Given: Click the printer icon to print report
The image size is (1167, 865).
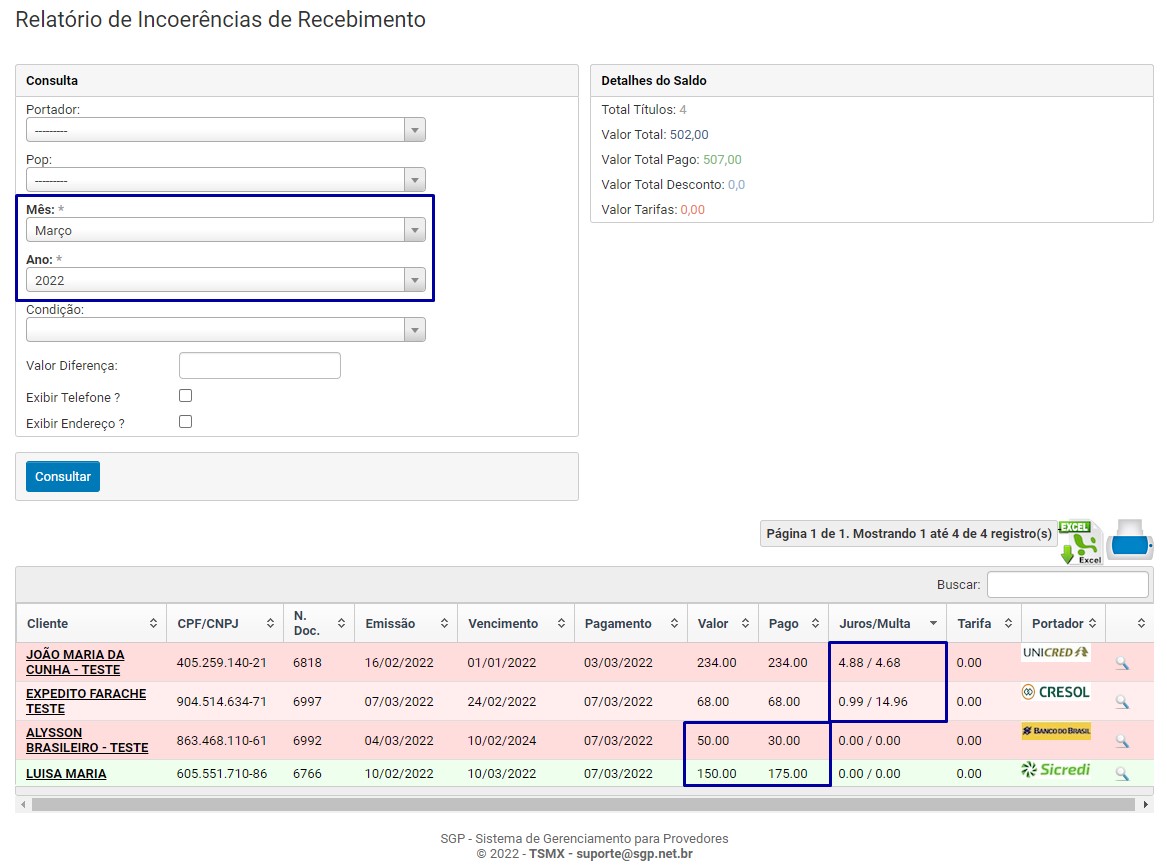Looking at the screenshot, I should point(1130,541).
